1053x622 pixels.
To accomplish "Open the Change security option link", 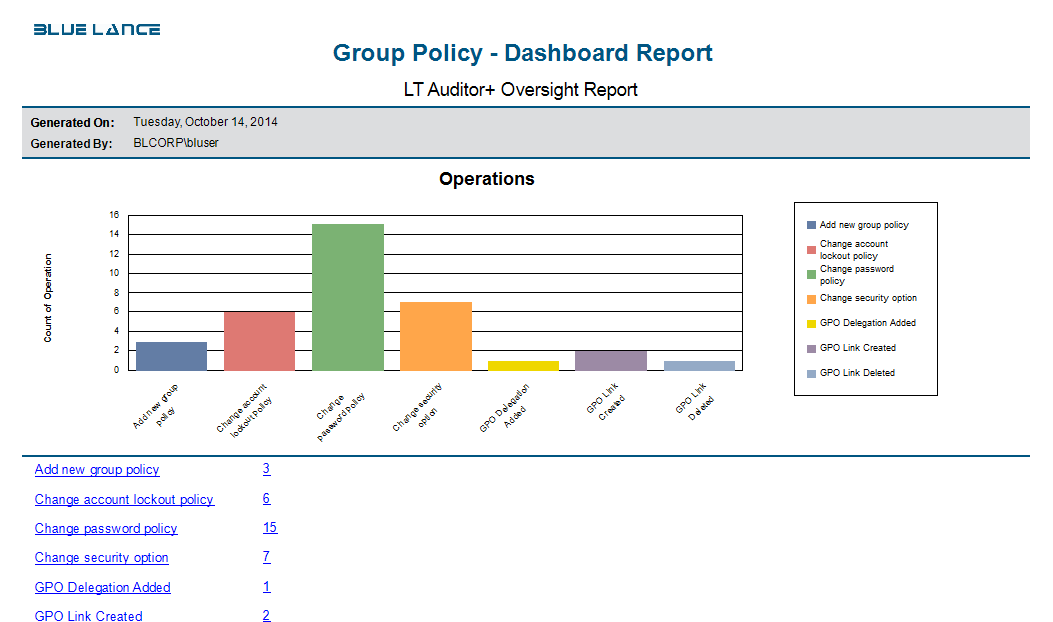I will [101, 557].
